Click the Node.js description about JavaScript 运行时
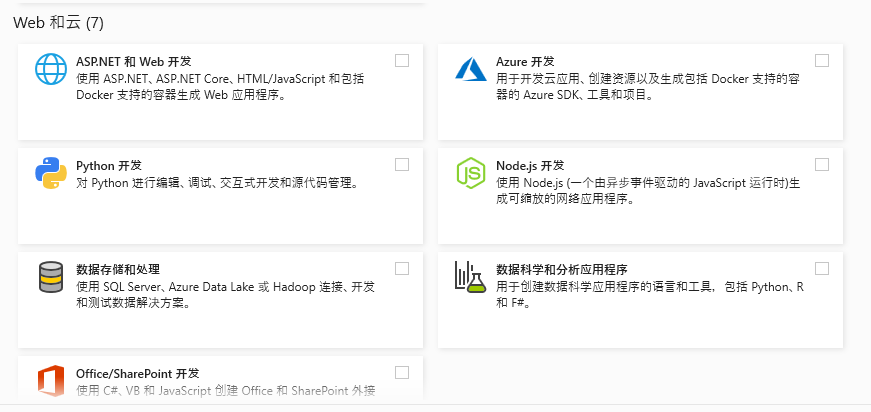This screenshot has height=412, width=871. tap(648, 190)
